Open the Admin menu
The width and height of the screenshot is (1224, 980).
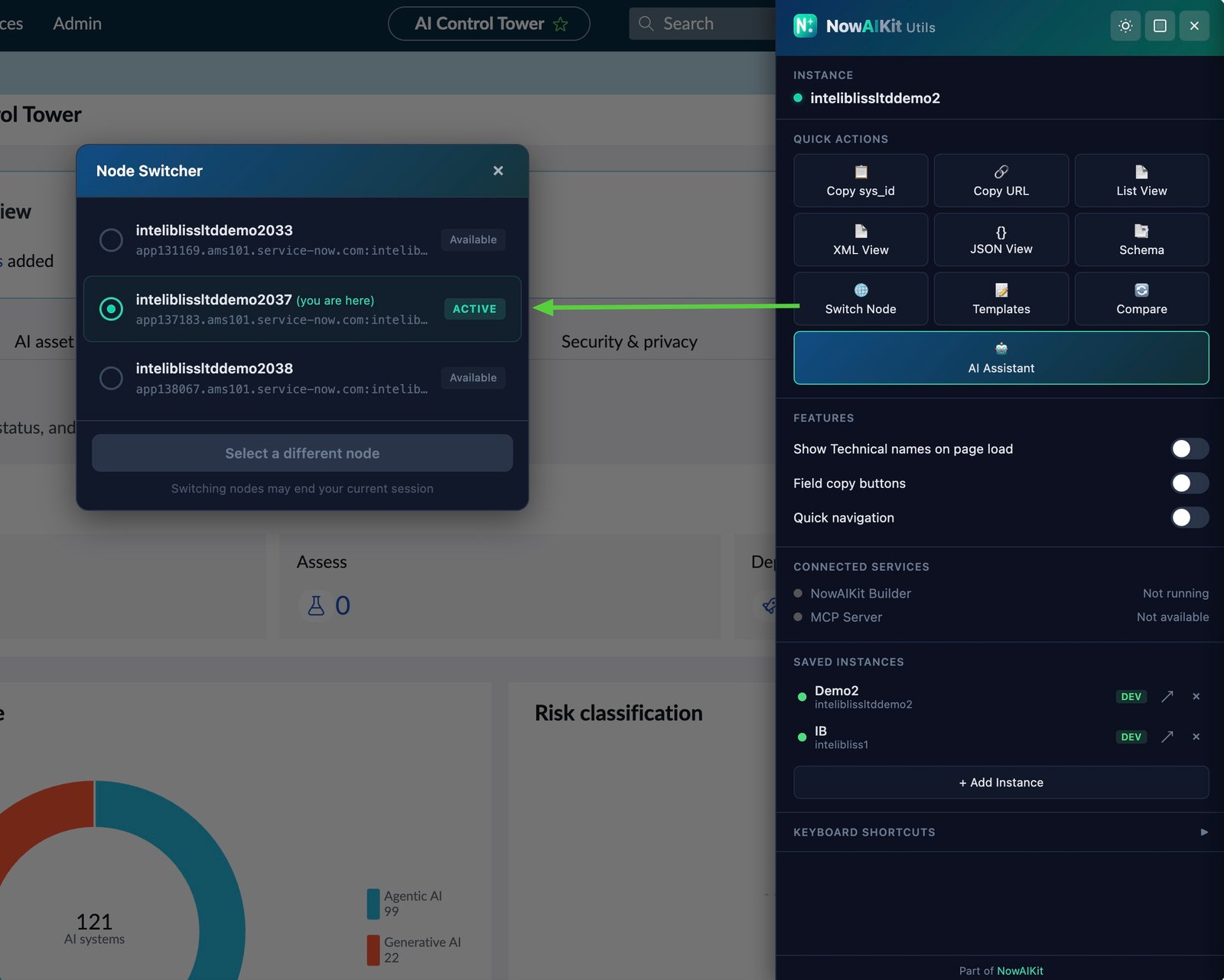pos(77,24)
